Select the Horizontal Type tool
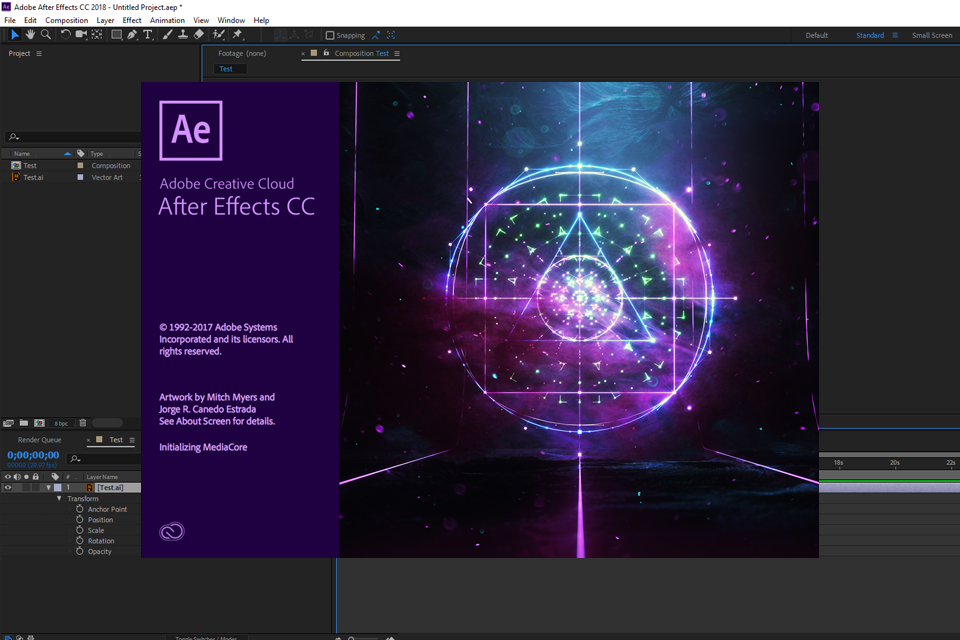The width and height of the screenshot is (960, 640). click(148, 35)
